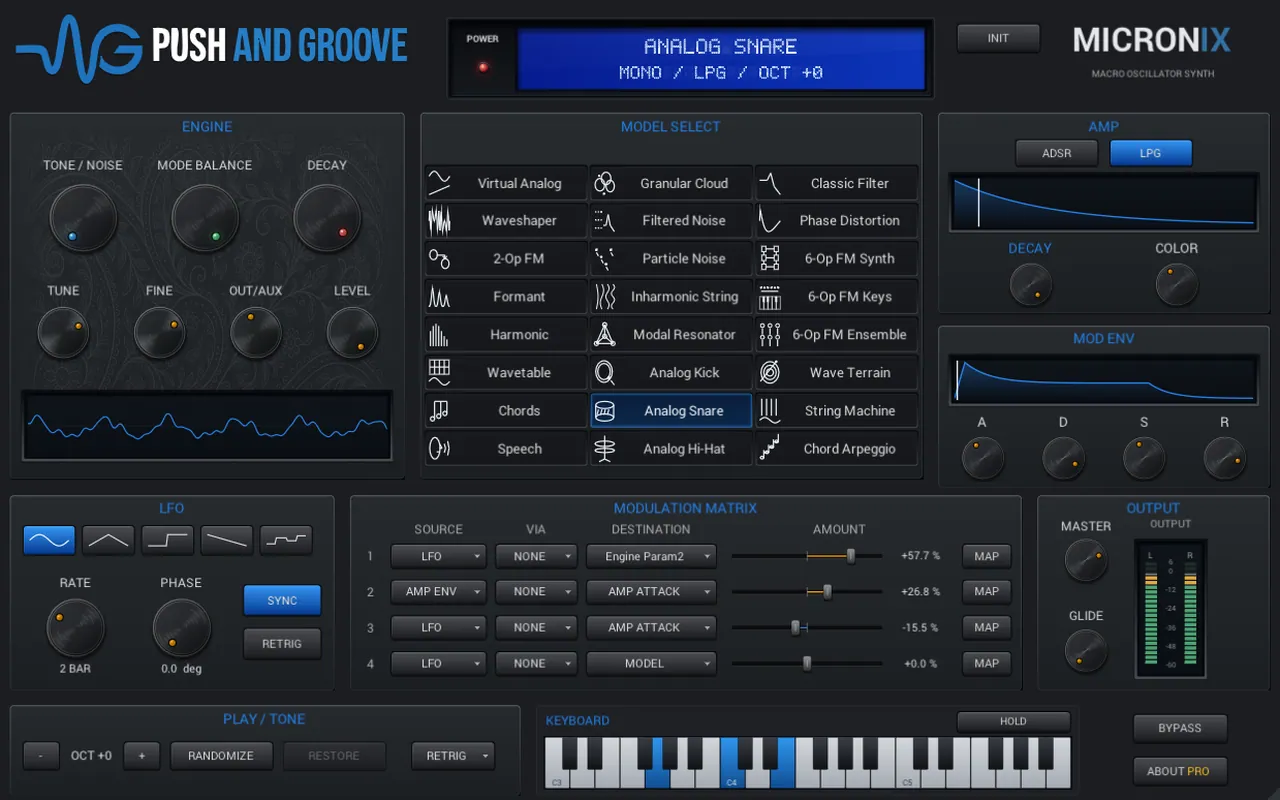Toggle keyboard HOLD

(x=1013, y=721)
